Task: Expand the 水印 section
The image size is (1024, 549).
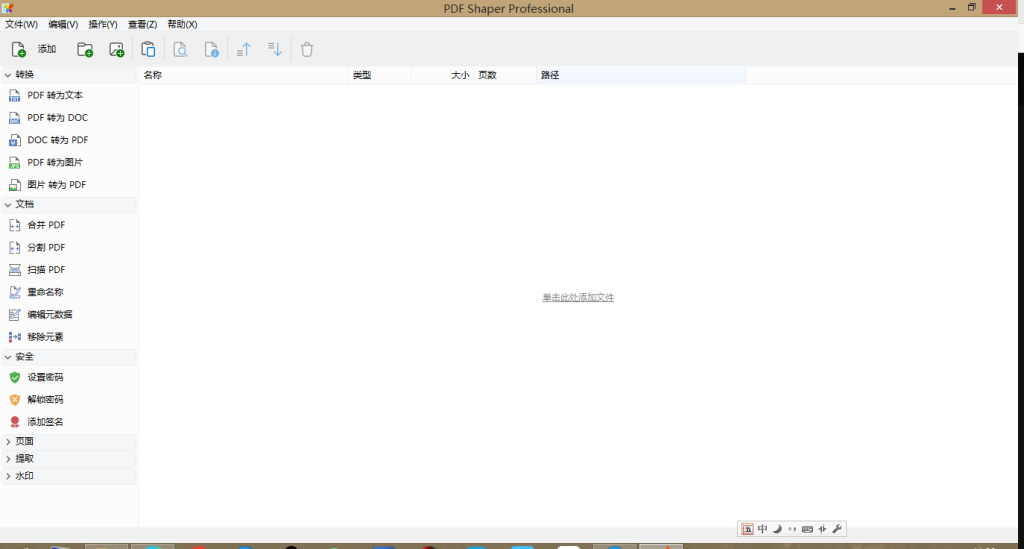Action: point(8,477)
